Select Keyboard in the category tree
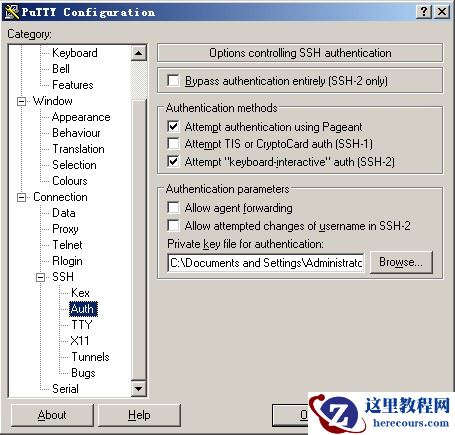 [x=75, y=53]
